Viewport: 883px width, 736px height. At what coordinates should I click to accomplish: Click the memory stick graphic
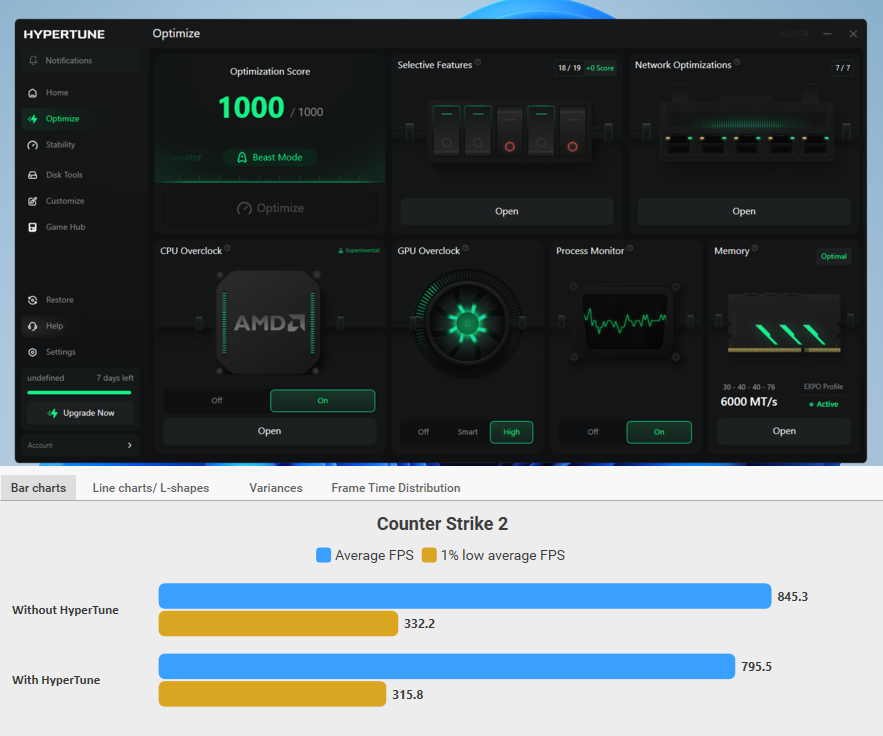tap(784, 323)
